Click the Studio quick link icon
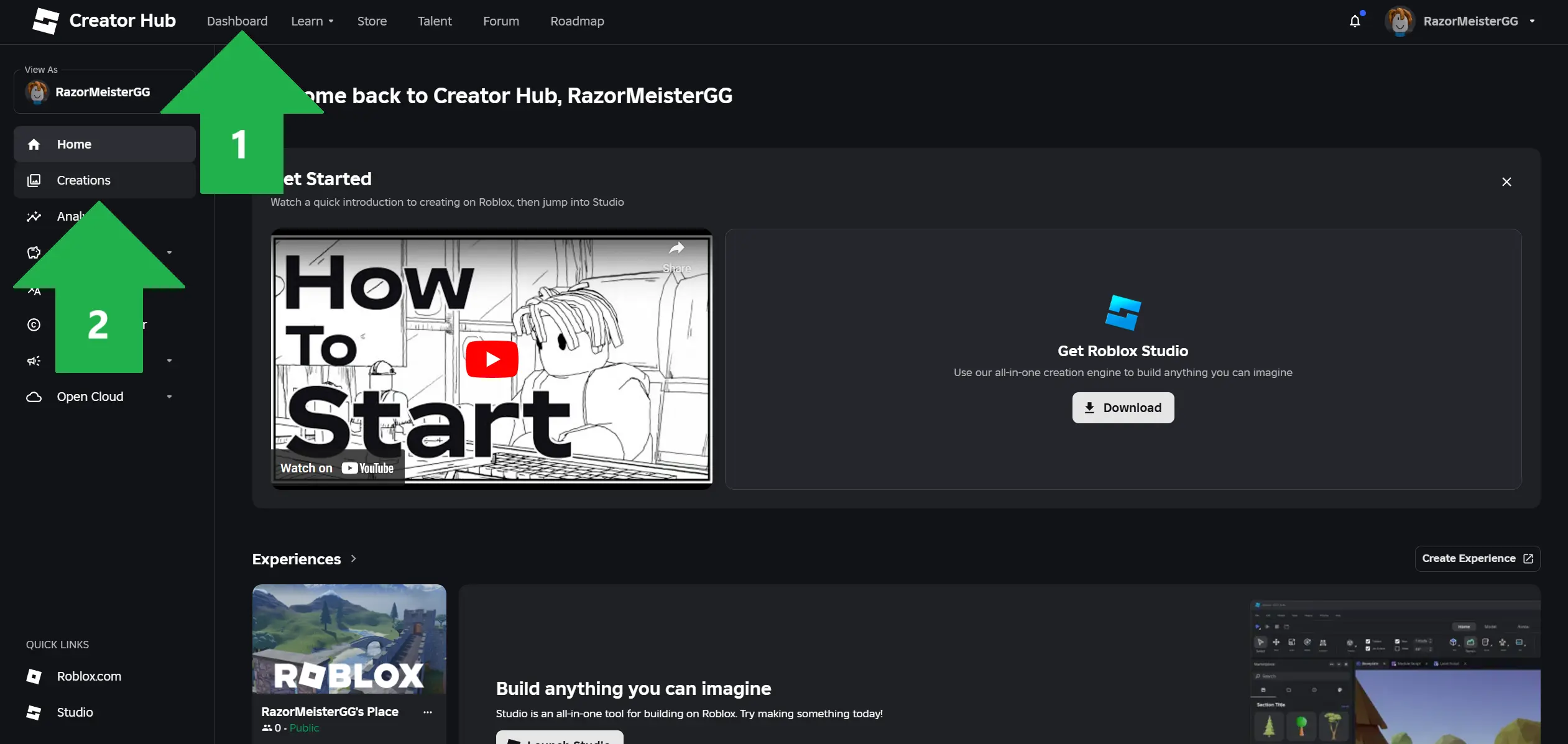 tap(34, 712)
